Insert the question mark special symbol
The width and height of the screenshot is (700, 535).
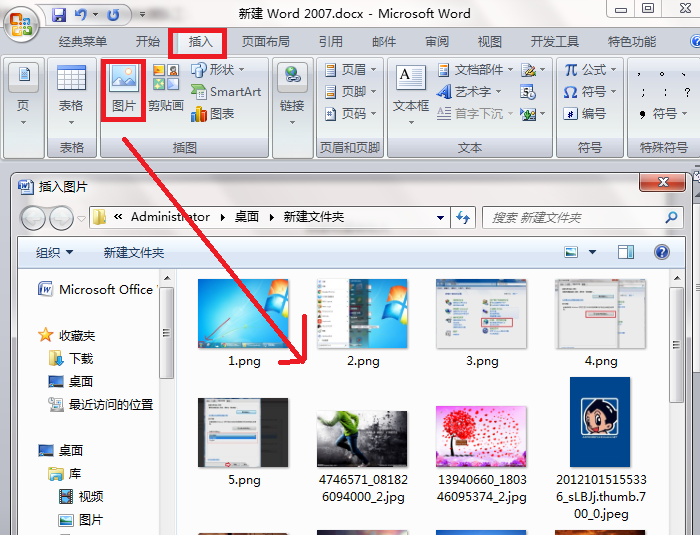[x=687, y=92]
